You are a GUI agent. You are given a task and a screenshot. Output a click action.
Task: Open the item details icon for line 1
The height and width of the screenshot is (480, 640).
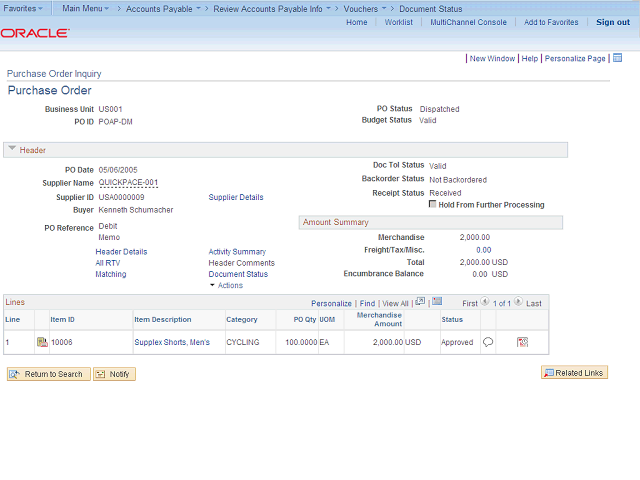click(42, 342)
